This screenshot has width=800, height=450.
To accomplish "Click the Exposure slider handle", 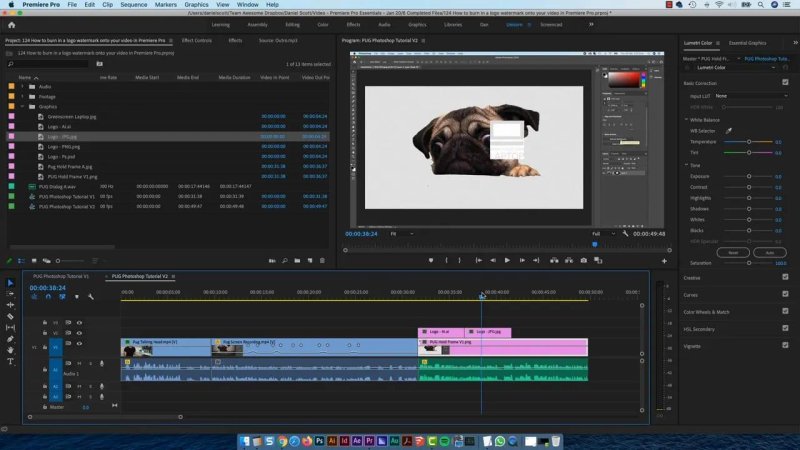I will click(749, 176).
